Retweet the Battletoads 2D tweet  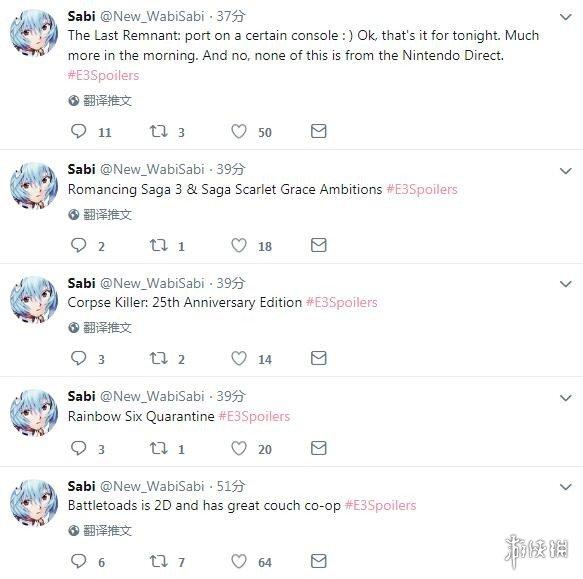coord(158,561)
